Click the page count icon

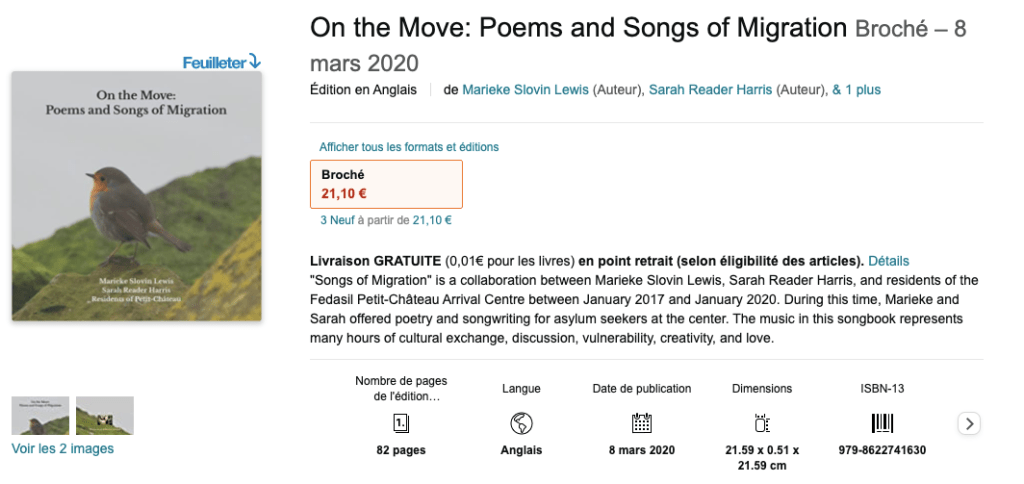tap(401, 423)
